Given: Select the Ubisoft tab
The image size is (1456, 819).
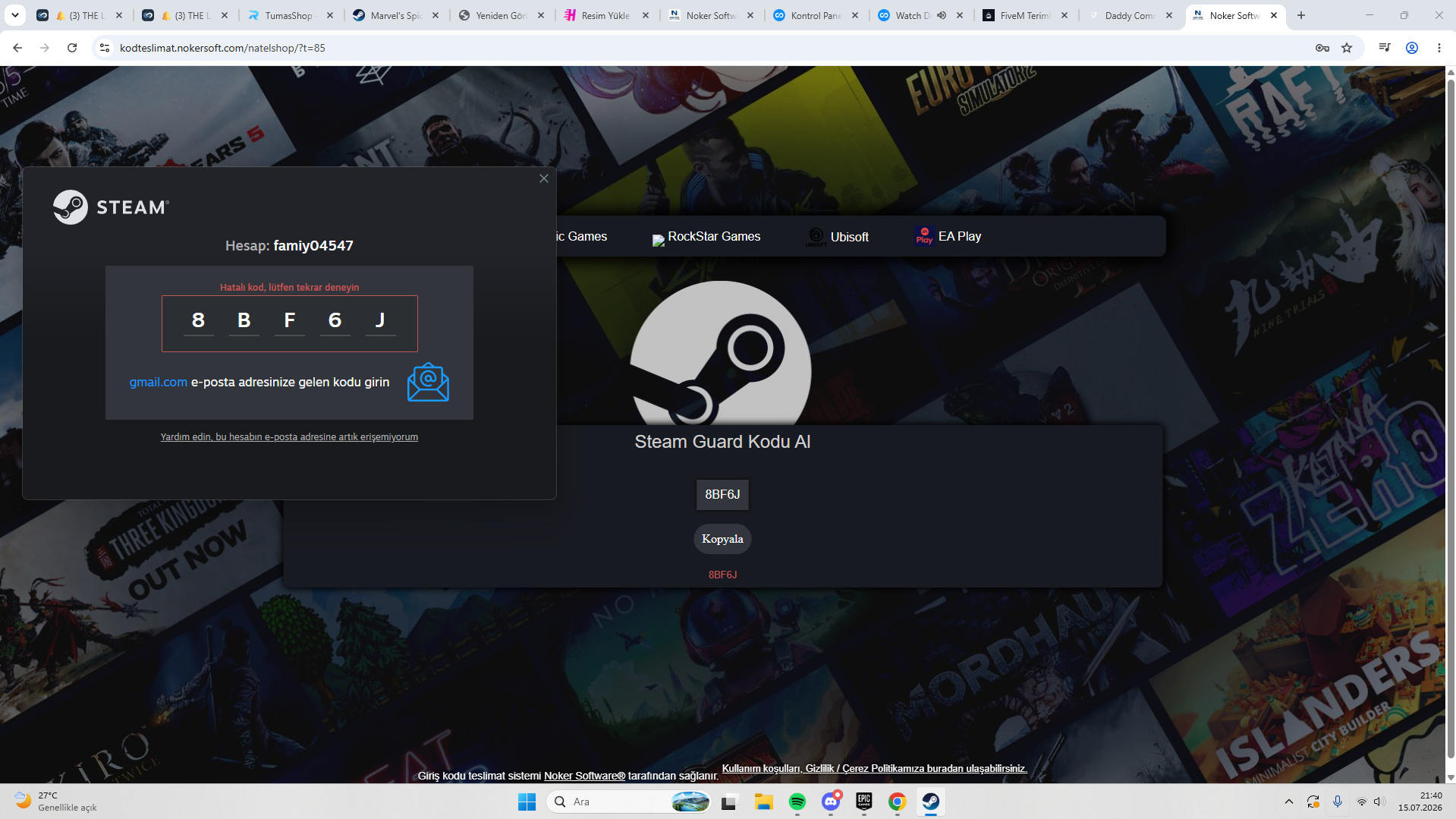Looking at the screenshot, I should click(x=838, y=237).
